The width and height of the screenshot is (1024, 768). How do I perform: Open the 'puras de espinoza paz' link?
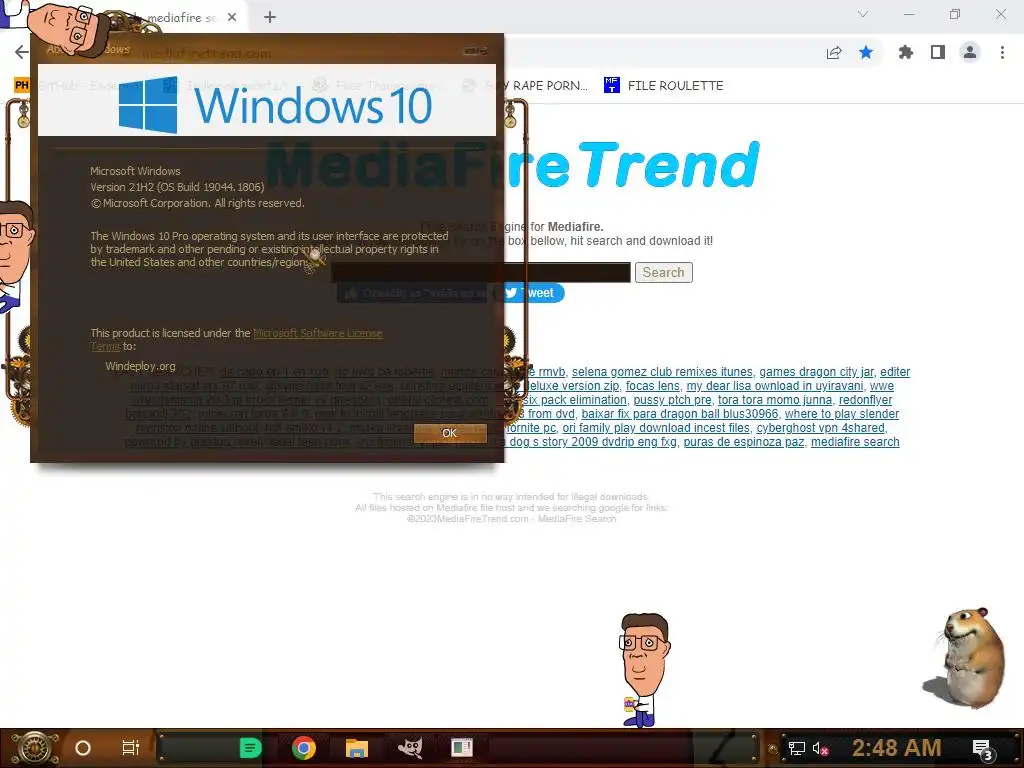click(x=744, y=442)
